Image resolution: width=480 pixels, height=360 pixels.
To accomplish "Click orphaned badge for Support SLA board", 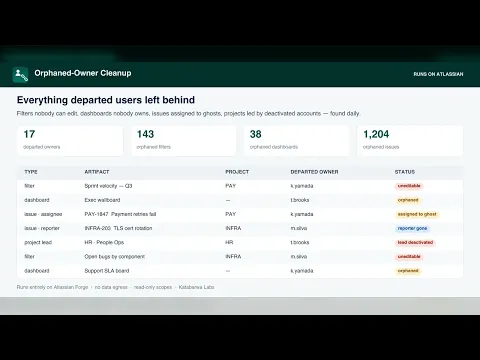I will pos(408,271).
